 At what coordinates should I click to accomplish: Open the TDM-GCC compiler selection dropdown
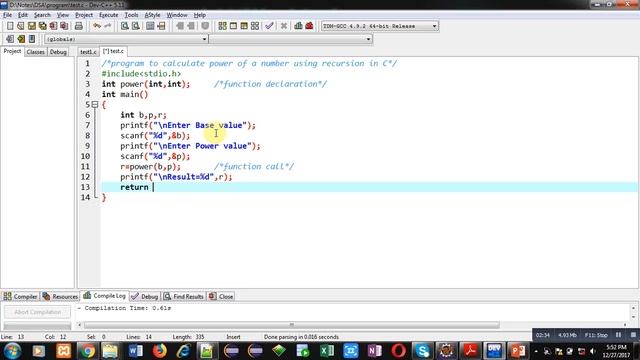coord(380,26)
